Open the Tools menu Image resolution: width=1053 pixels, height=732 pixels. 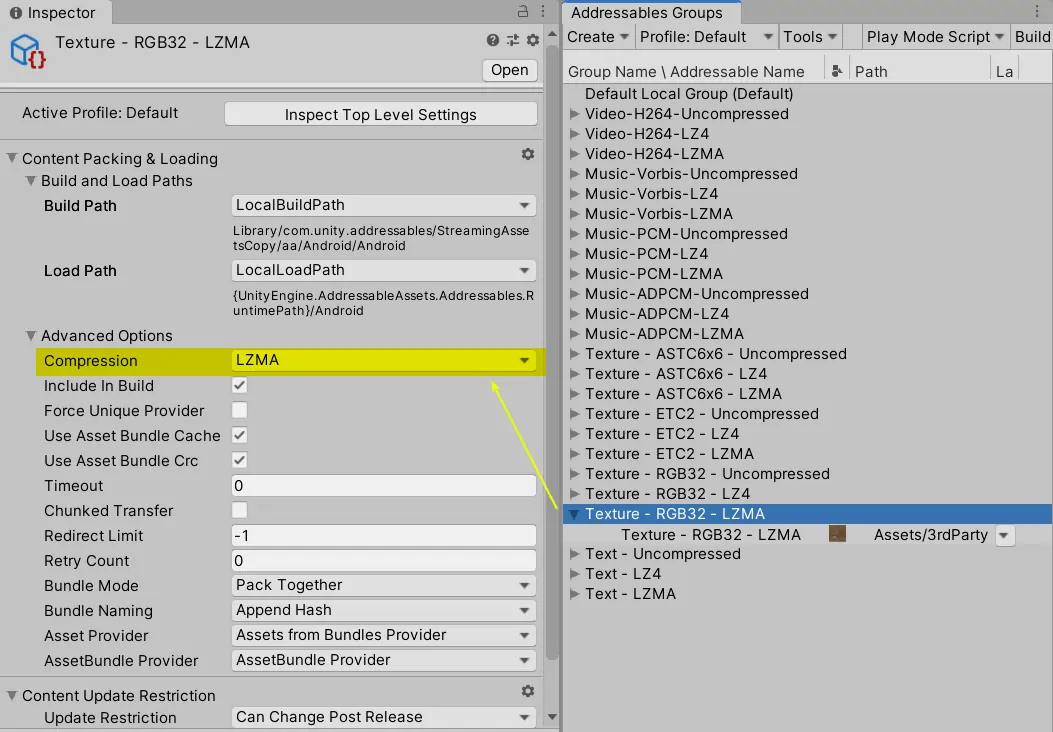(809, 37)
